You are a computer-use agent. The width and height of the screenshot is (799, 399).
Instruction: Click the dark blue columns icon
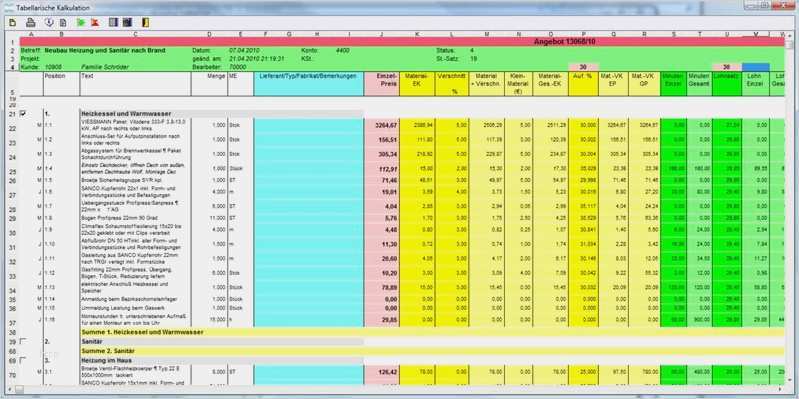(127, 22)
